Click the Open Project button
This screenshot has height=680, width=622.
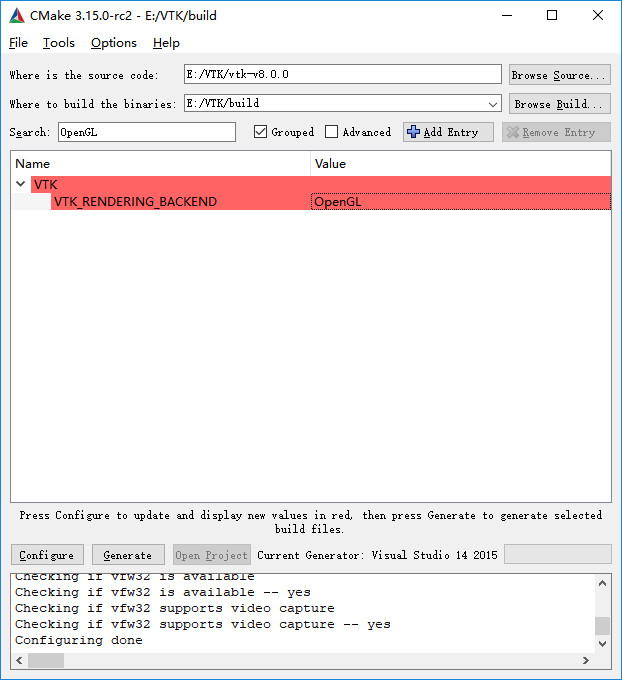[x=212, y=555]
